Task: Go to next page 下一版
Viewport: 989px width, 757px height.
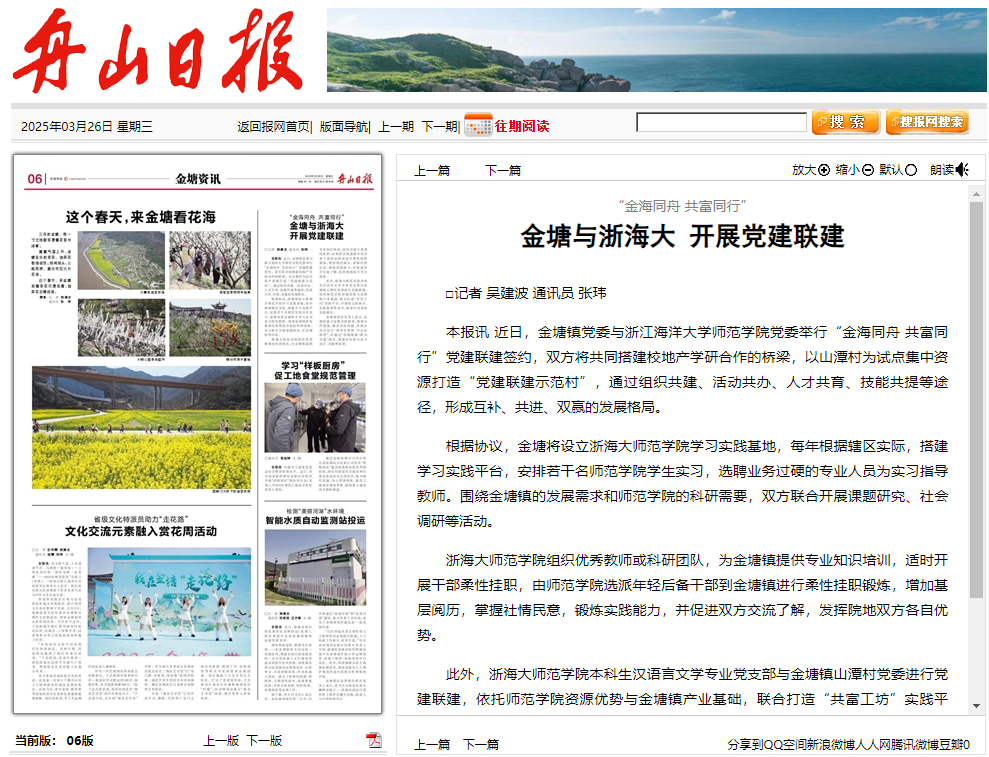Action: 264,740
